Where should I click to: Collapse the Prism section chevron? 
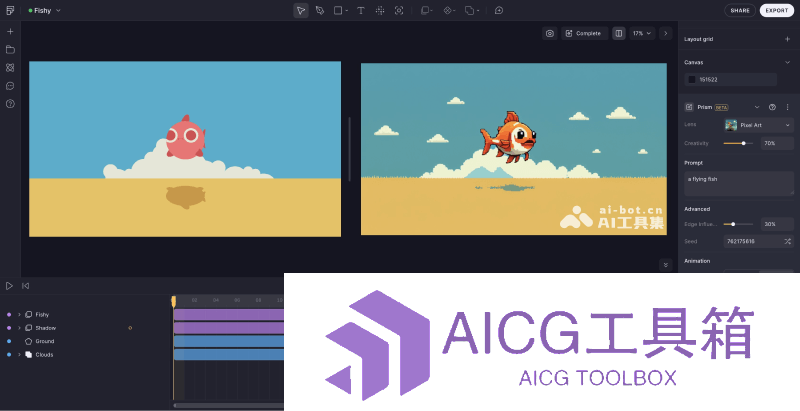click(x=757, y=107)
